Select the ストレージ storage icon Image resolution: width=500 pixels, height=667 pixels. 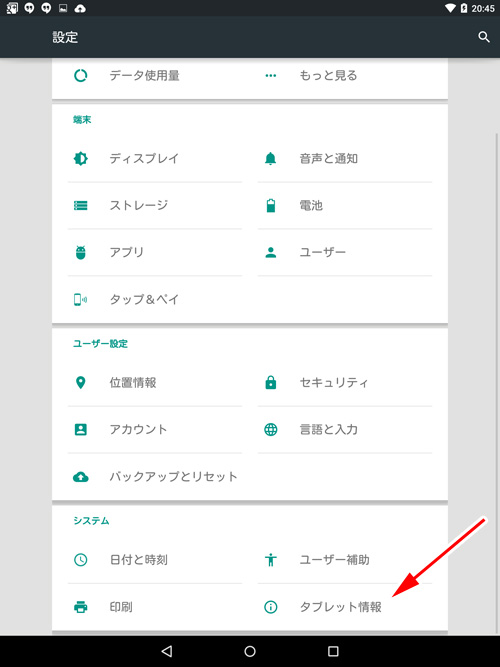(80, 205)
